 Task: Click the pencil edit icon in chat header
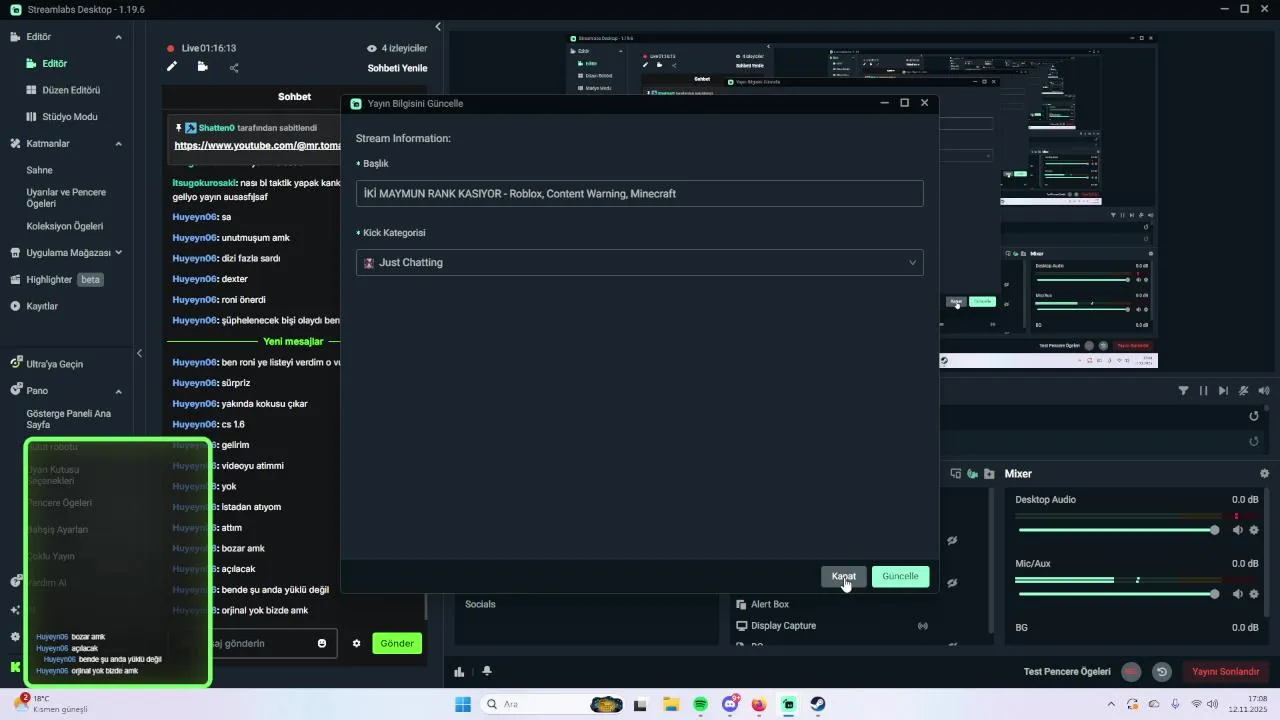(172, 67)
